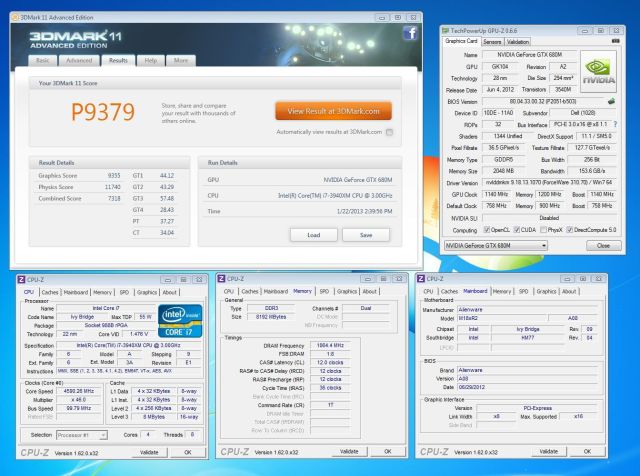The width and height of the screenshot is (640, 476).
Task: Click the GPU Clock 1140 MHz value
Action: click(496, 194)
